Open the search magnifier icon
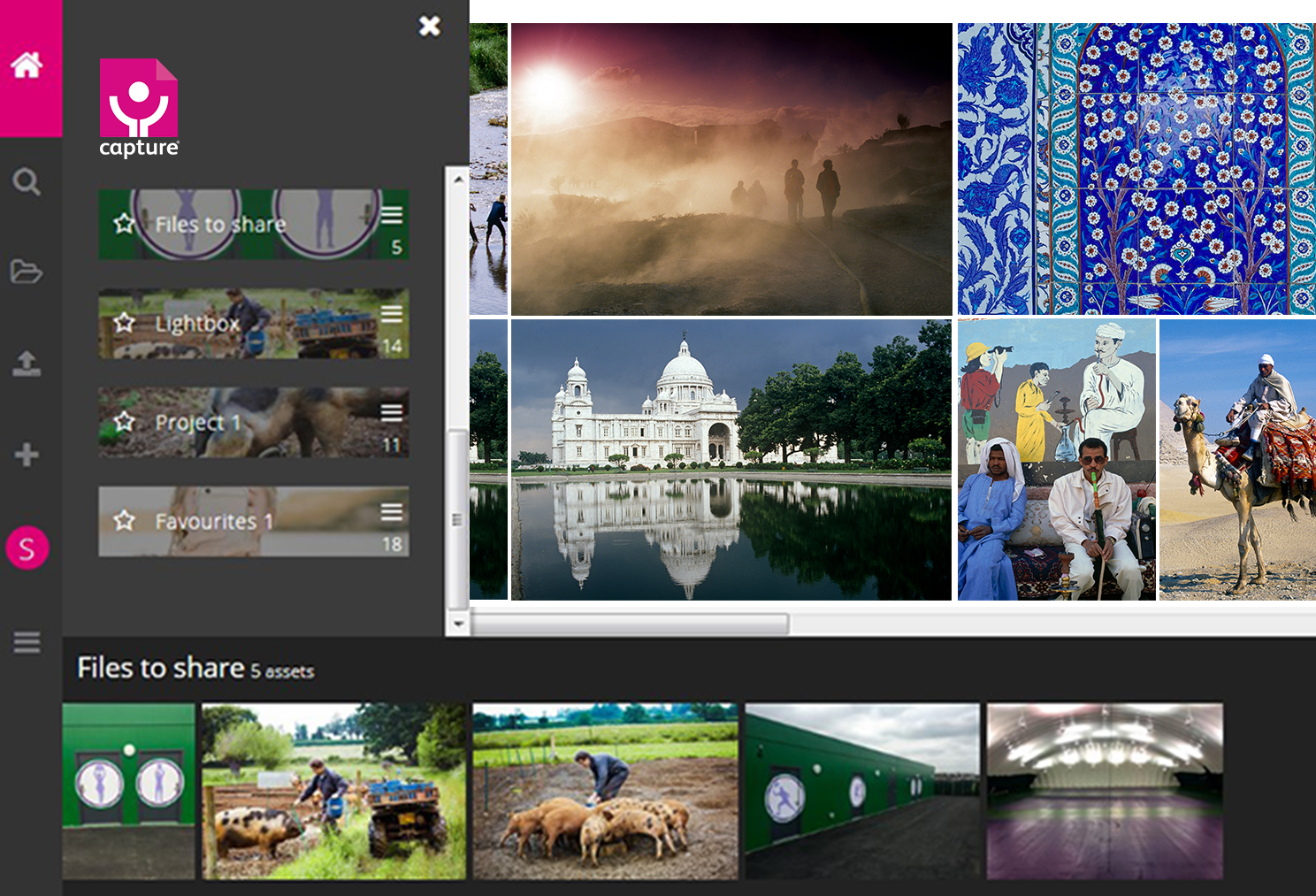Screen dimensions: 1316x896 click(x=27, y=182)
